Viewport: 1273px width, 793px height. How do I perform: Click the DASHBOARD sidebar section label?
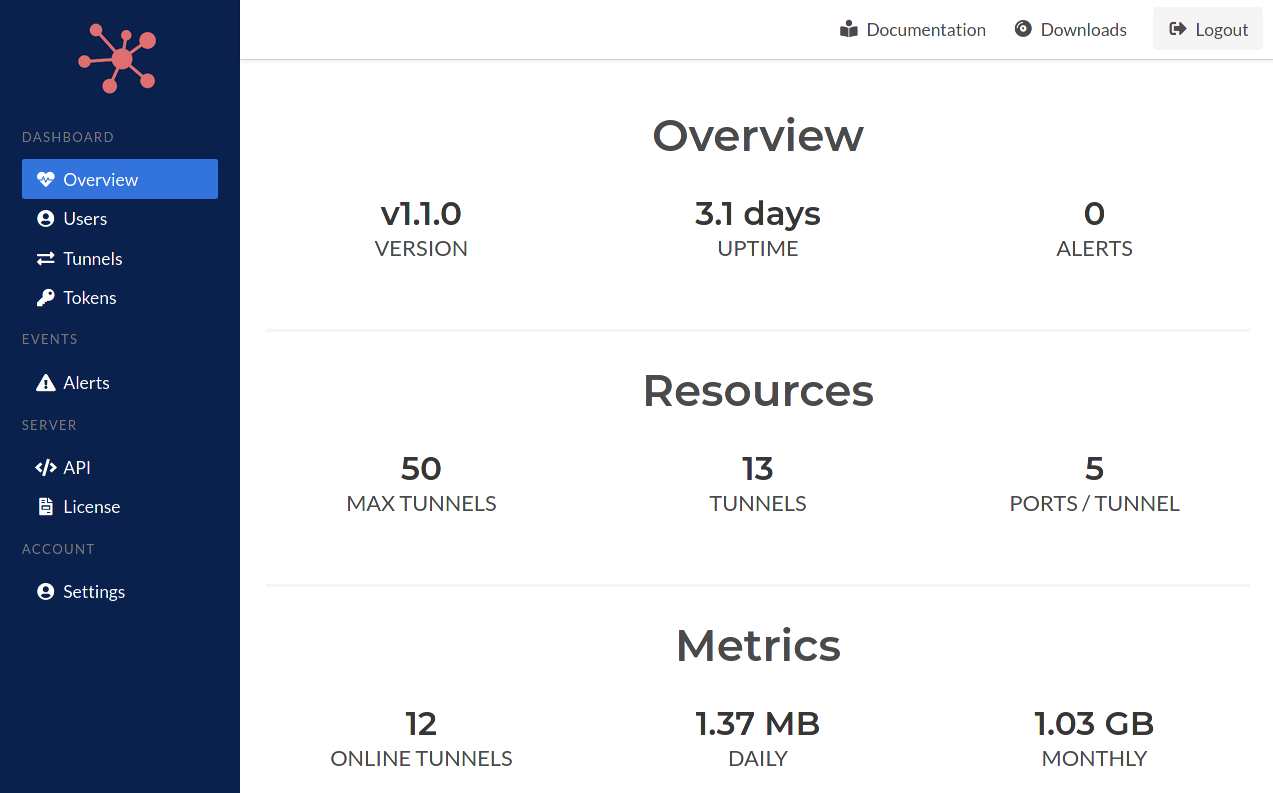(x=68, y=137)
